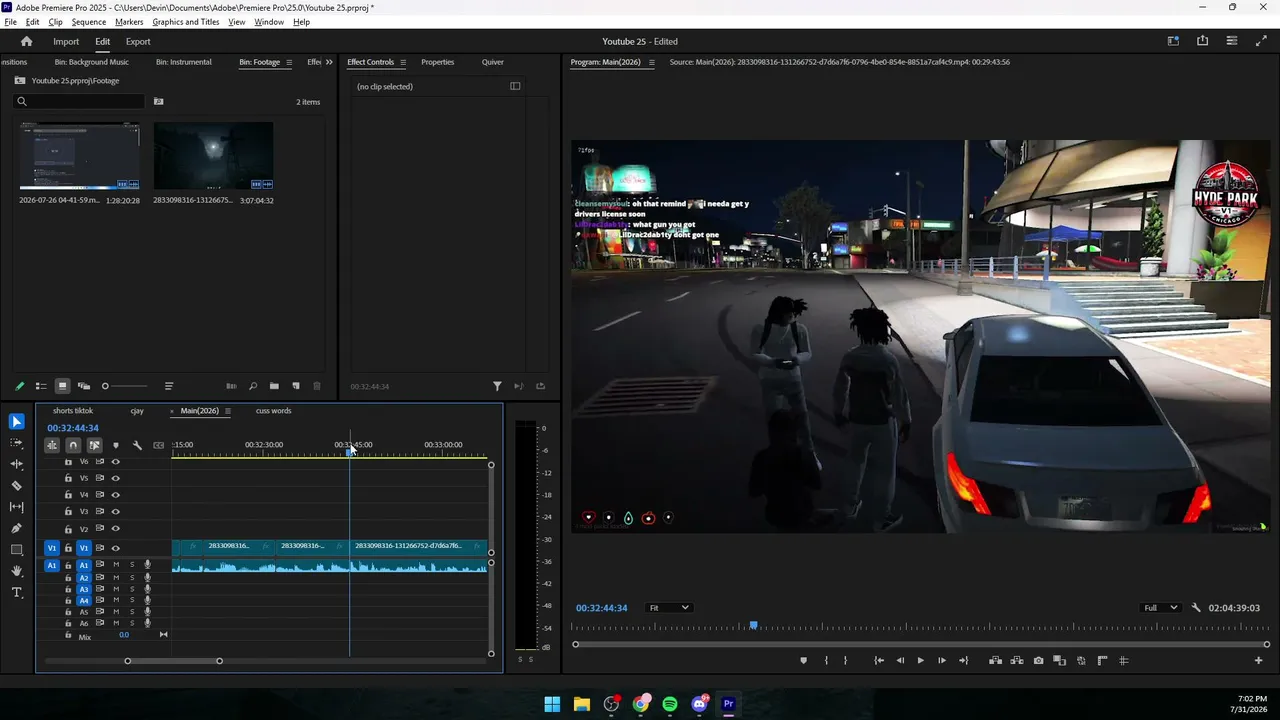Toggle Snap in the timeline

point(73,445)
